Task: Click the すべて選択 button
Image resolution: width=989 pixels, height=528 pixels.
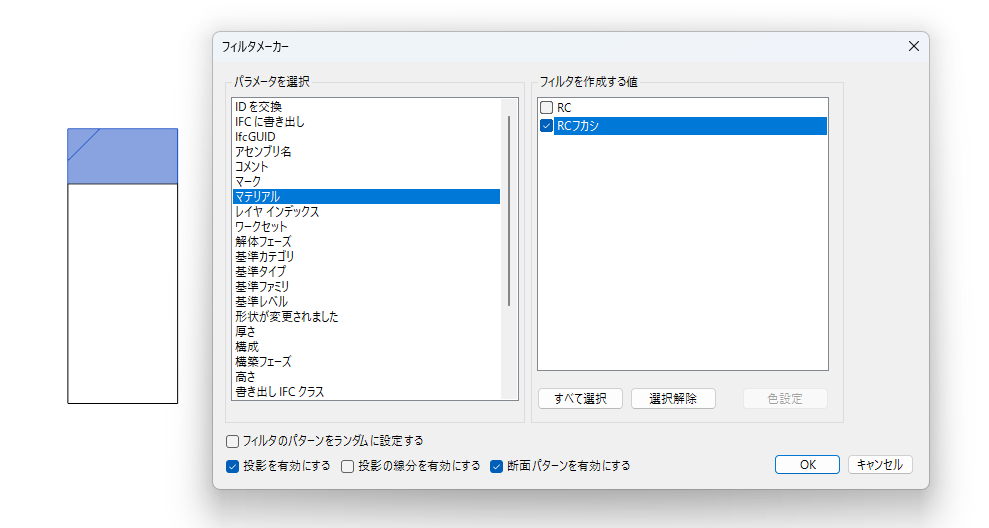Action: tap(580, 399)
